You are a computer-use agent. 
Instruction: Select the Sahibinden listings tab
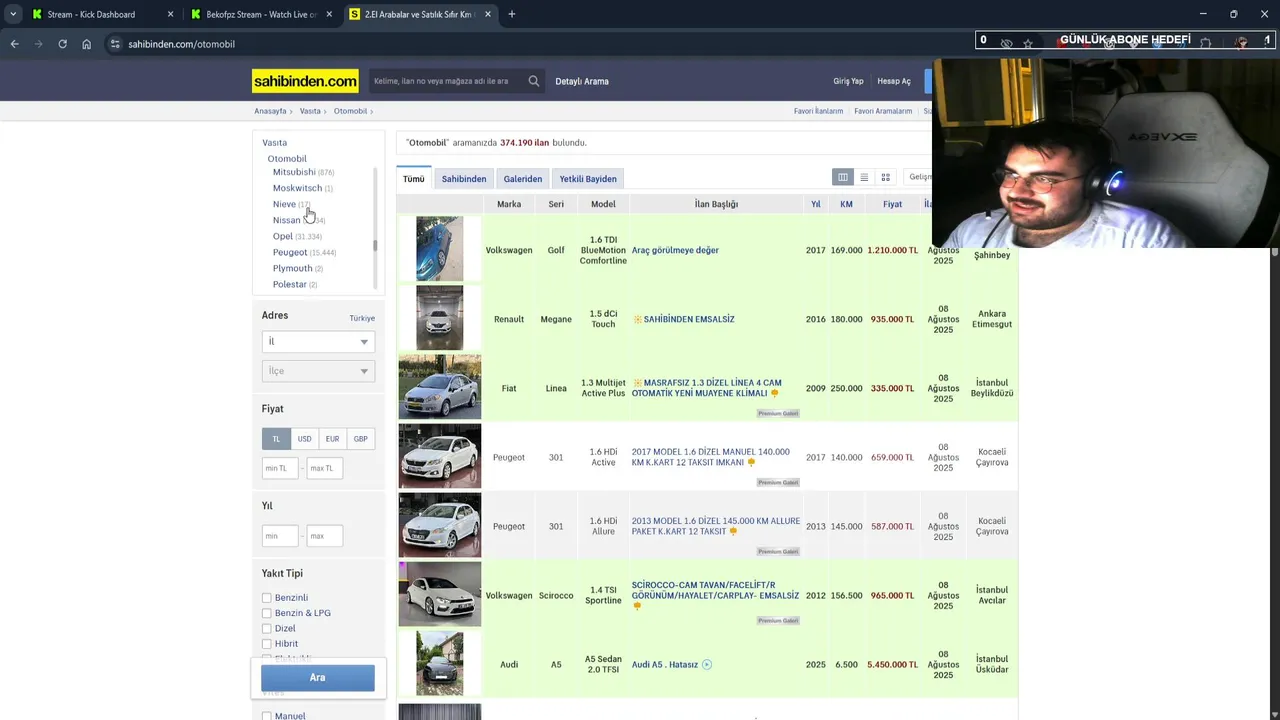pos(464,179)
